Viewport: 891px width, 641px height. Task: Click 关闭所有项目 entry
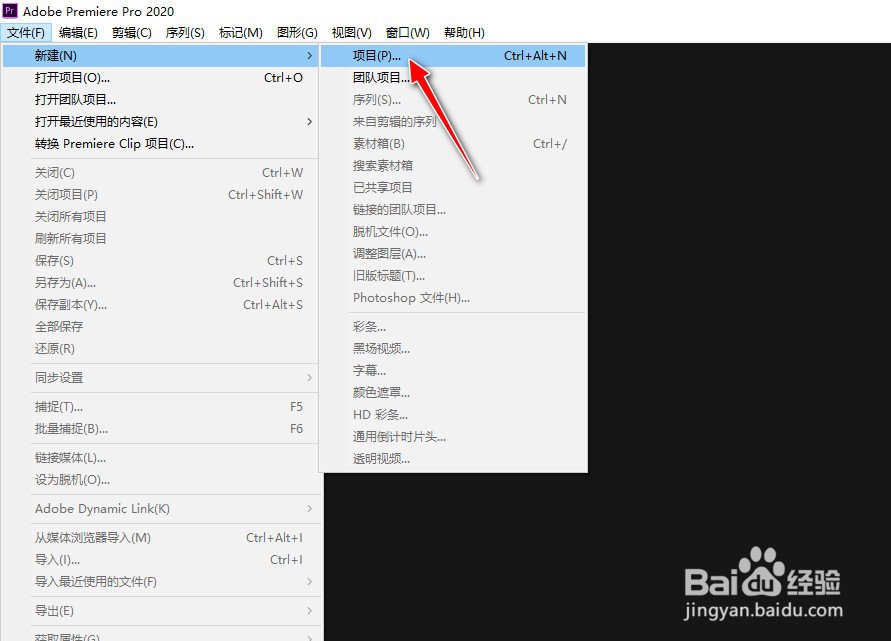point(160,217)
